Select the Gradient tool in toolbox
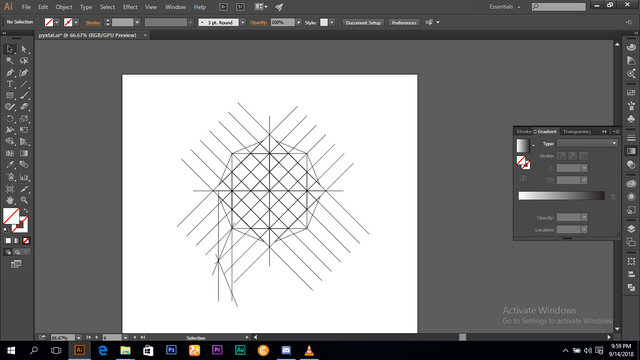The width and height of the screenshot is (640, 360). point(24,153)
